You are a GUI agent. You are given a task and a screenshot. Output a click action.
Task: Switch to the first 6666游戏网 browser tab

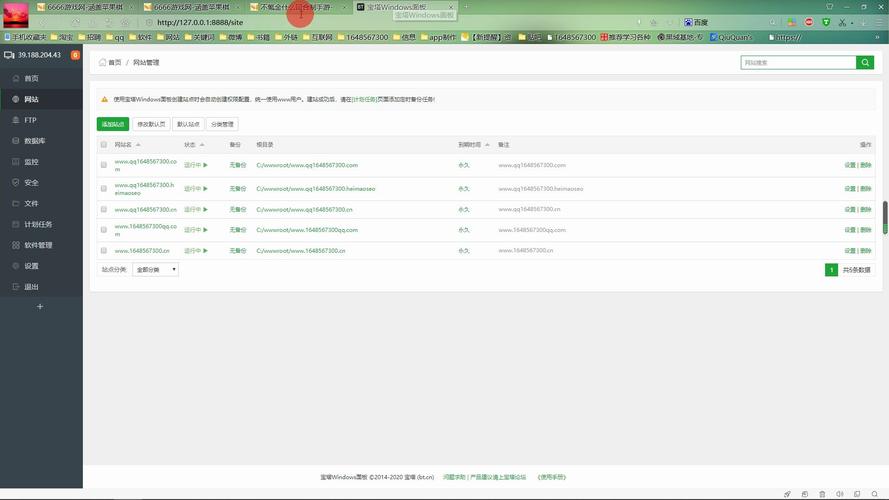coord(83,7)
